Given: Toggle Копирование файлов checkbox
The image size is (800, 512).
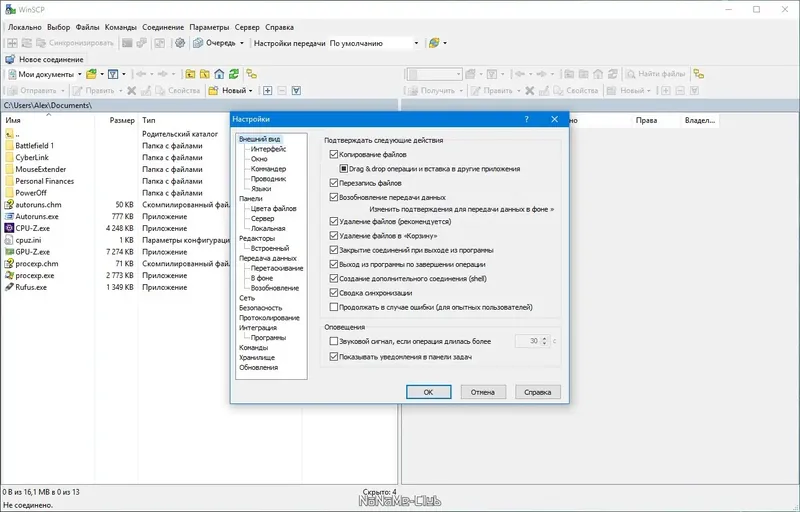Looking at the screenshot, I should coord(334,154).
